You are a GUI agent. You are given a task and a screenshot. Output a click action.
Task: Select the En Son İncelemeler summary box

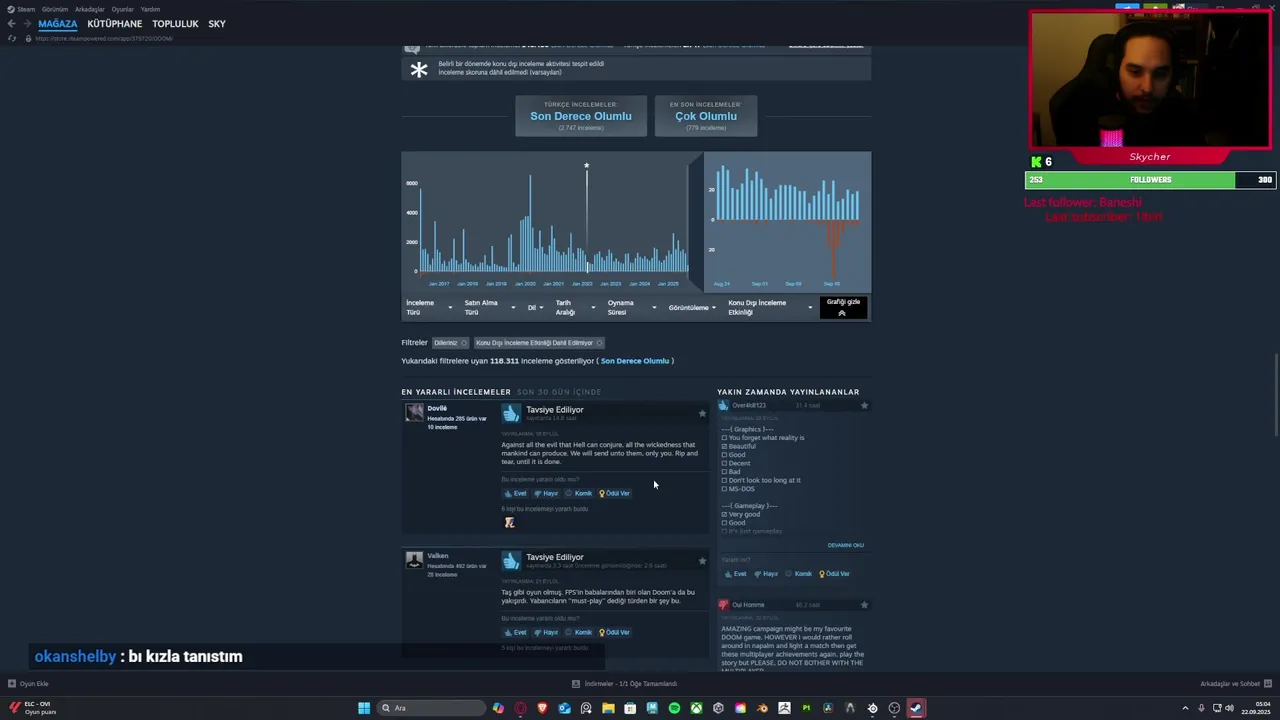[x=706, y=116]
